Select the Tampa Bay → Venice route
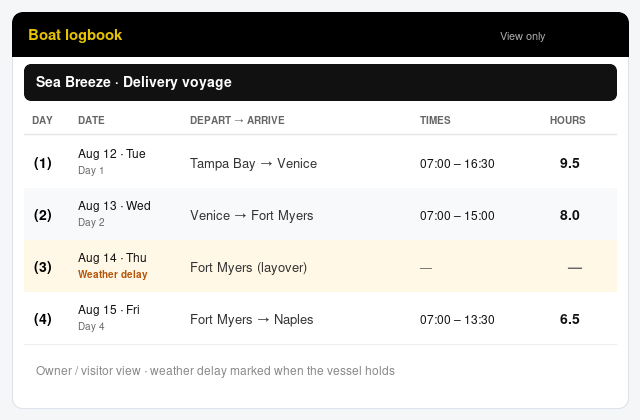The height and width of the screenshot is (420, 640). [253, 164]
